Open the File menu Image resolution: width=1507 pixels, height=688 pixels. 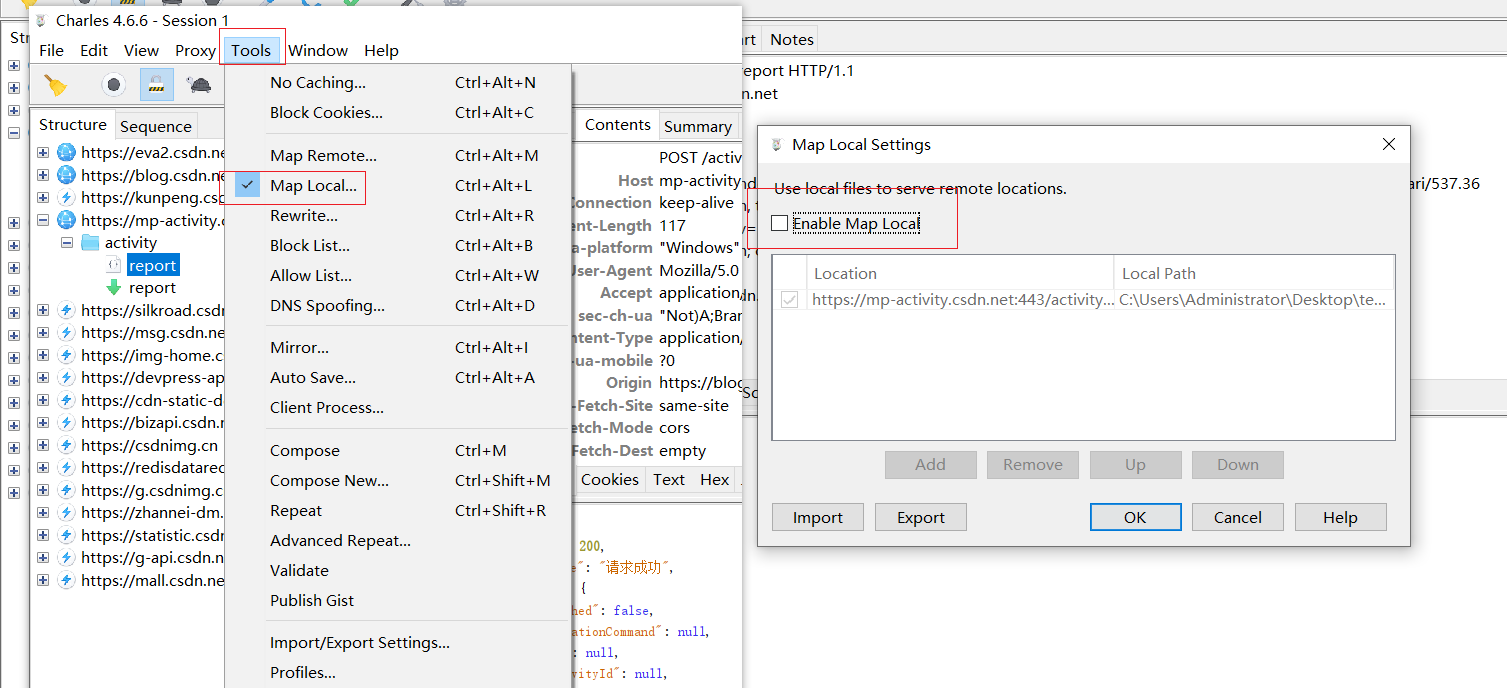coord(51,50)
